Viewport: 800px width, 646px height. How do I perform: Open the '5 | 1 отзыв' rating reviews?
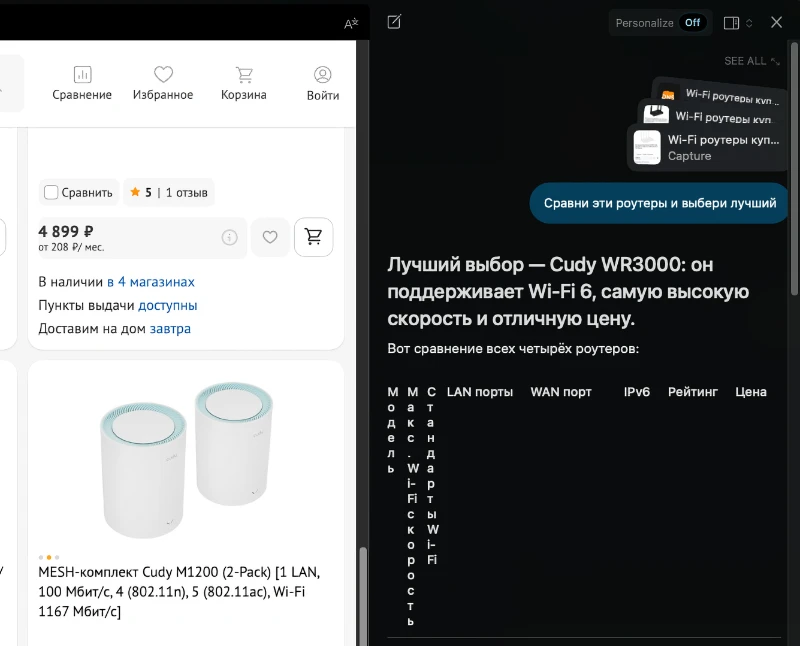click(169, 192)
